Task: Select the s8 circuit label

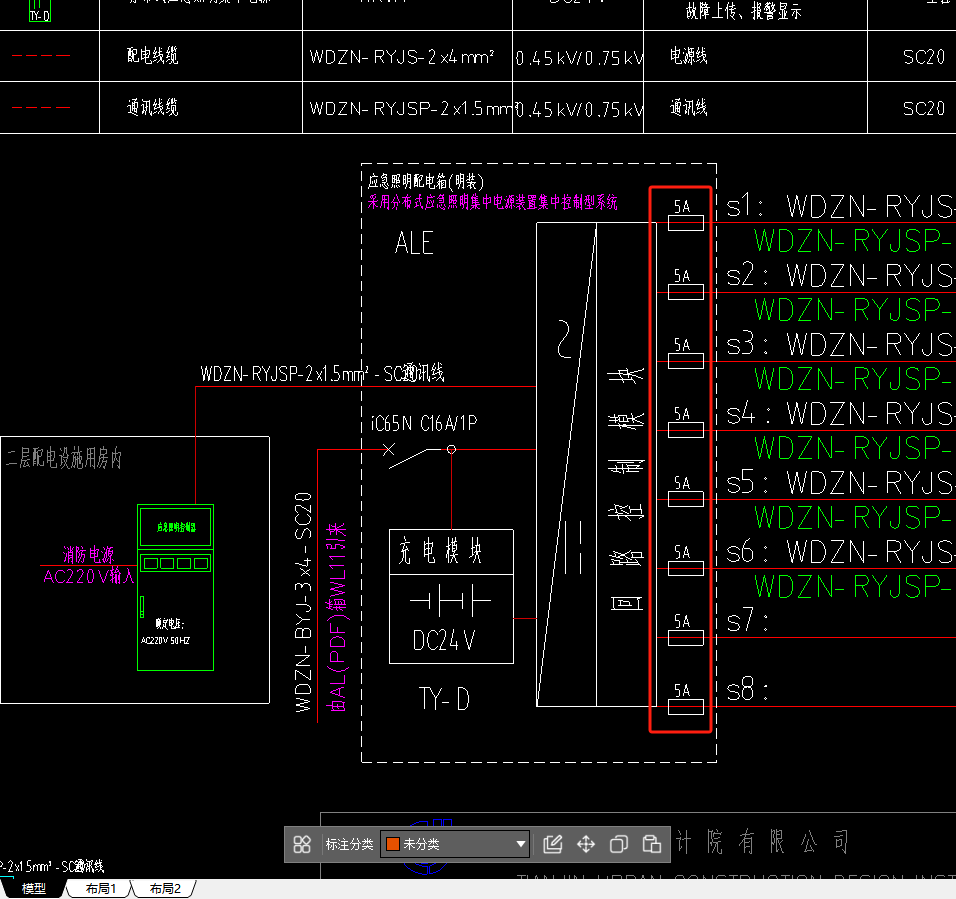Action: (x=746, y=691)
